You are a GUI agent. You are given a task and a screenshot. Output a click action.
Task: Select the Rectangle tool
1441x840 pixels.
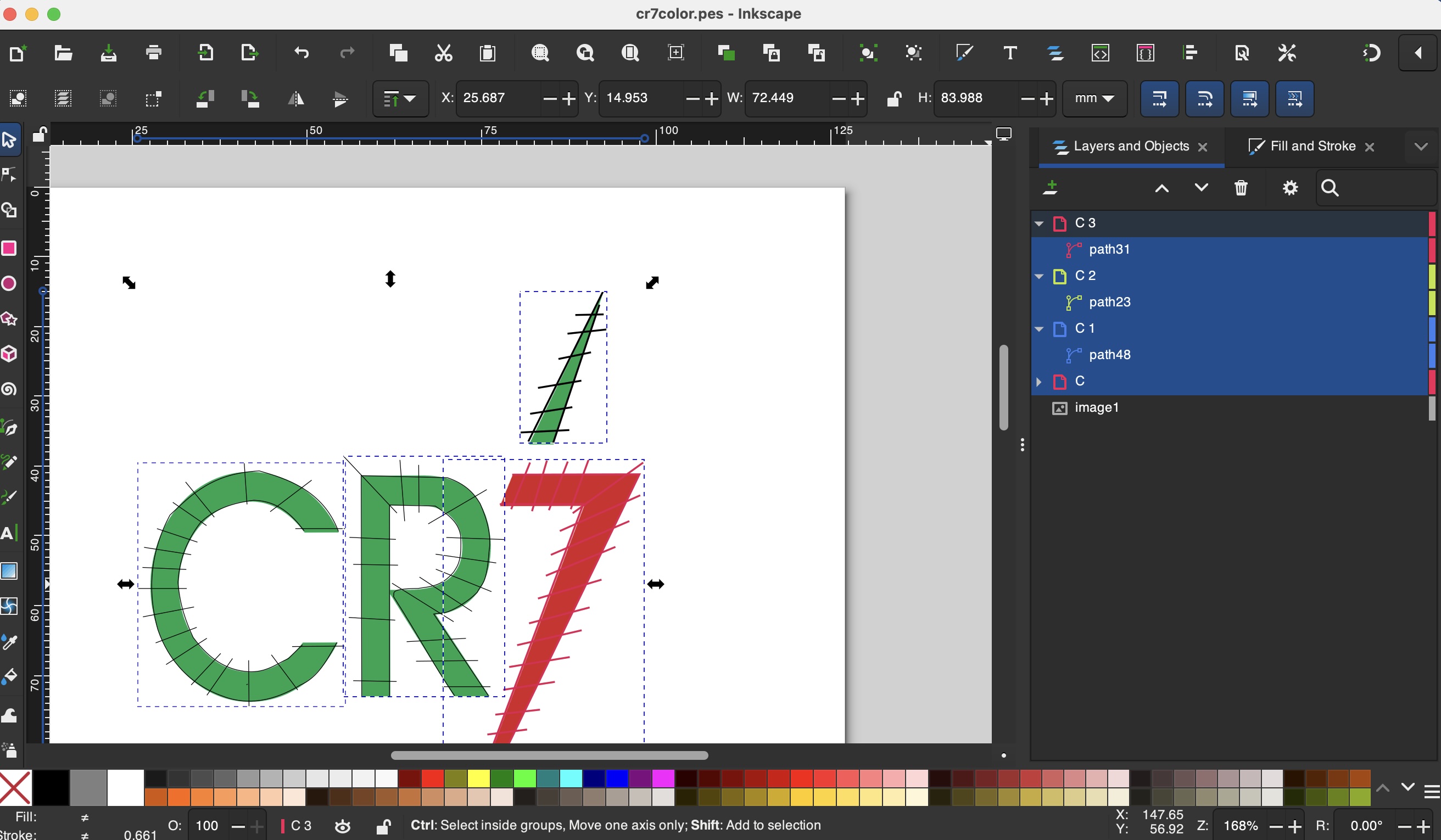(9, 248)
